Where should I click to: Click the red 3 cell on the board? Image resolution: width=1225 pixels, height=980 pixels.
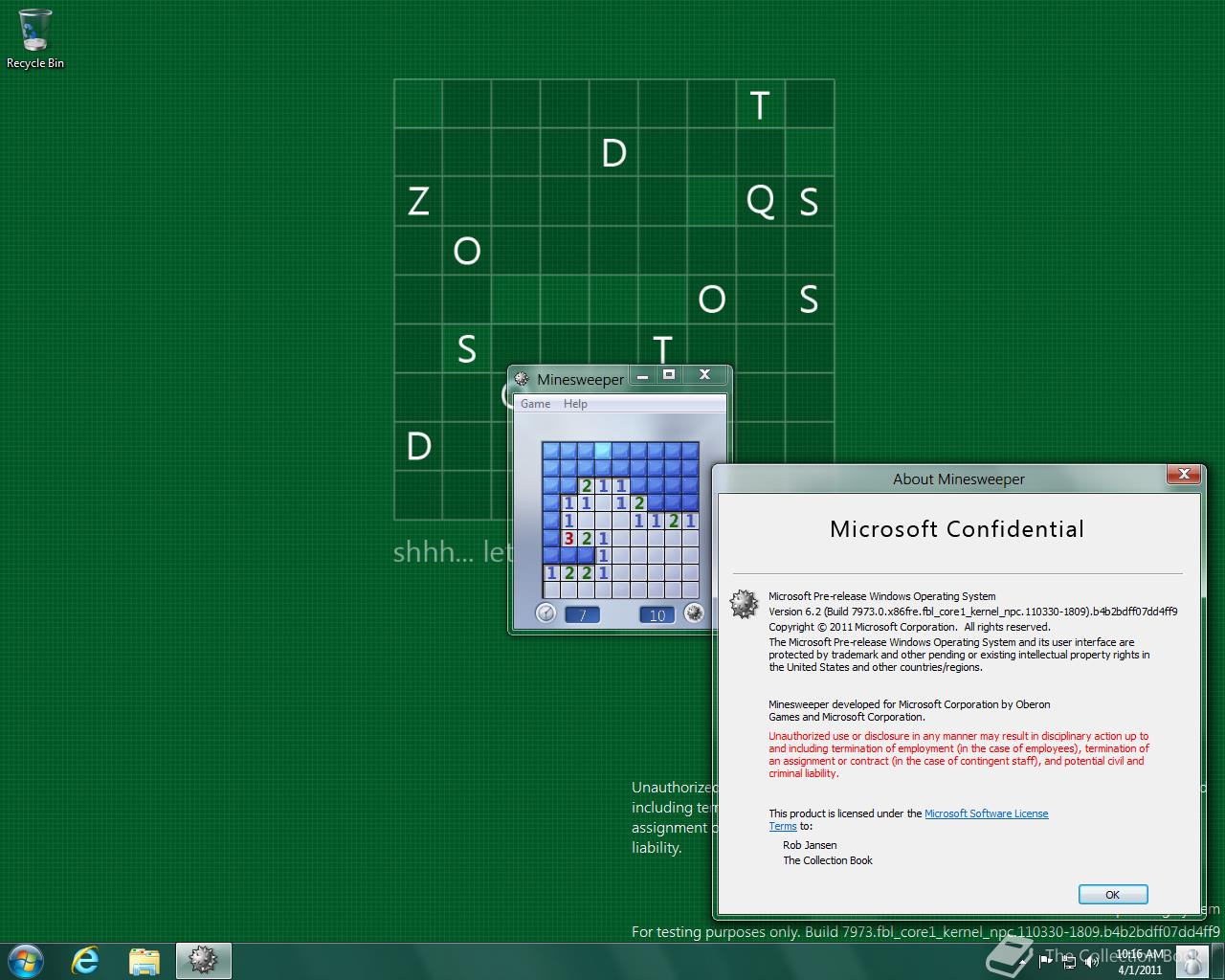pos(568,538)
